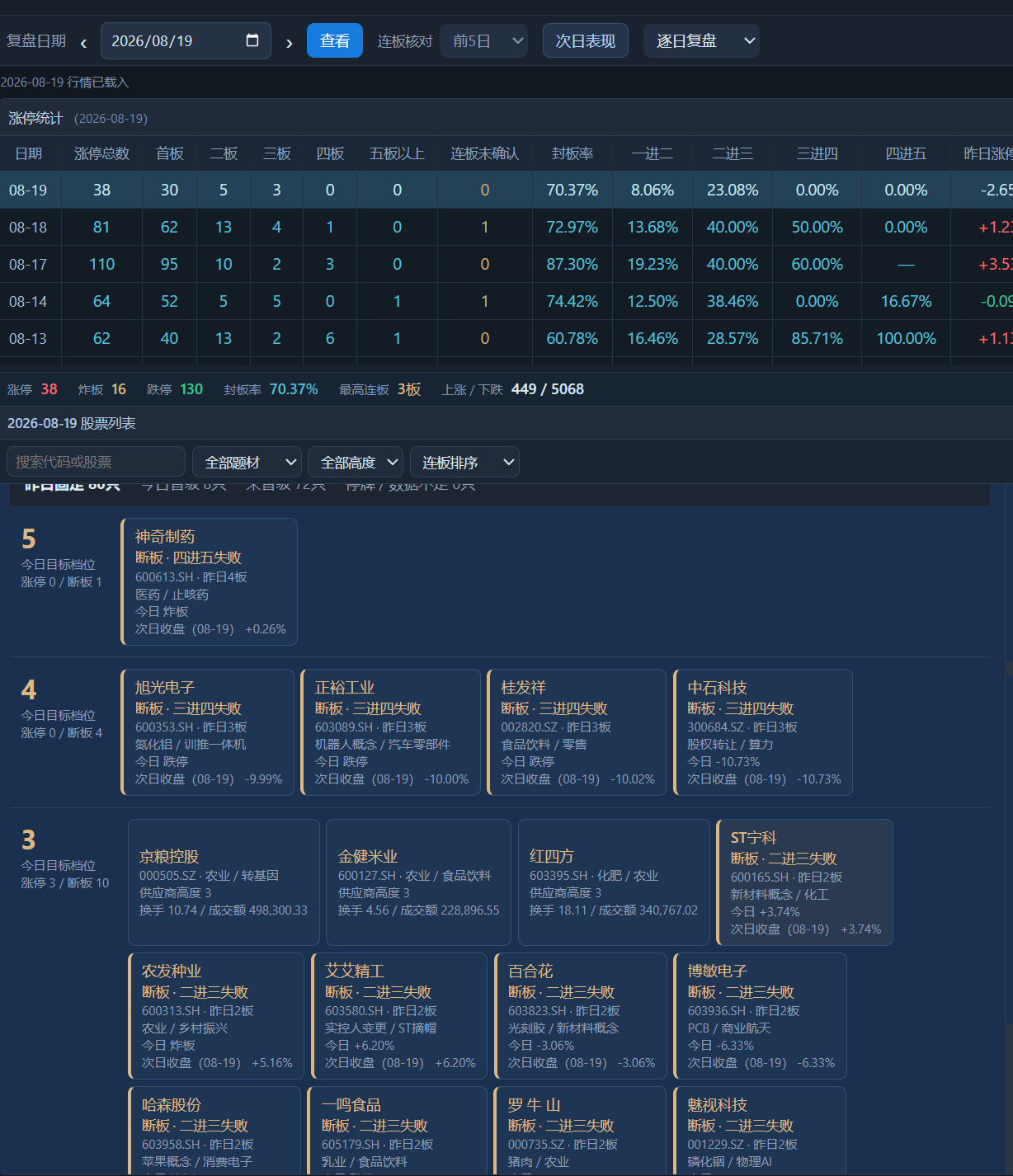Open the 一鸣食品 stock card
This screenshot has width=1013, height=1176.
coord(398,1131)
